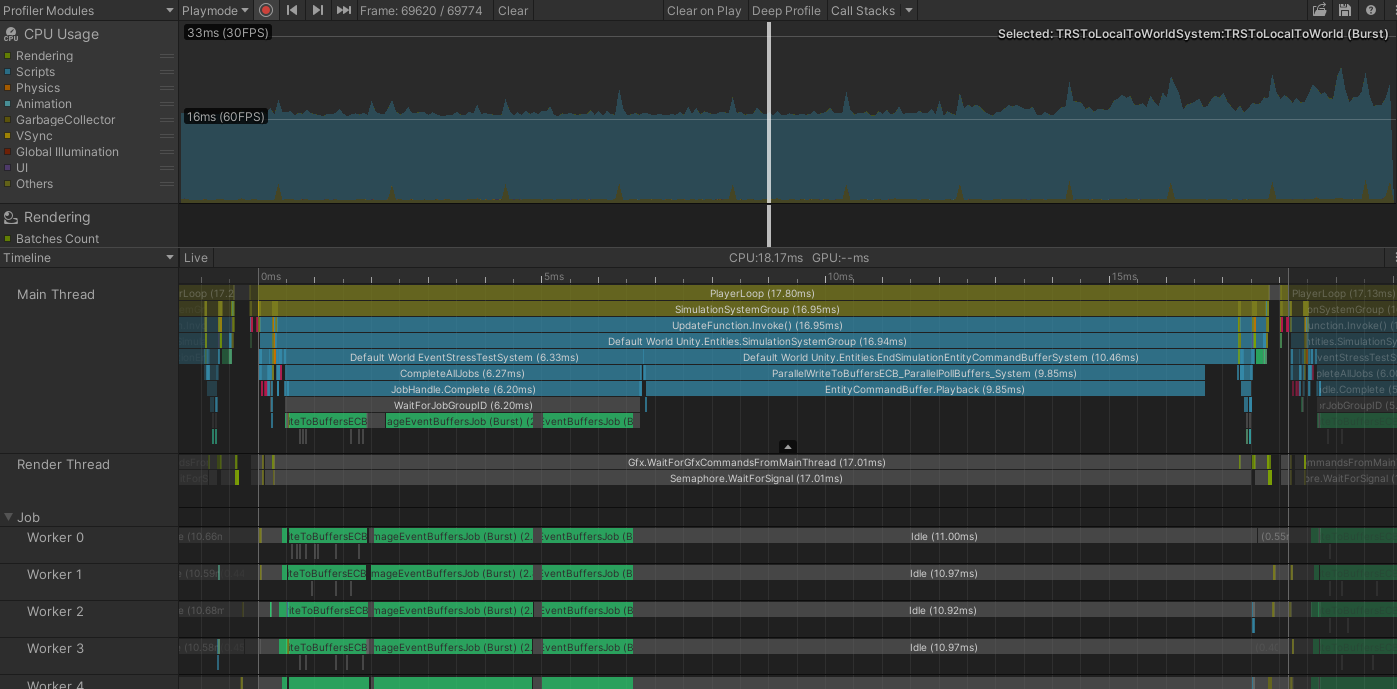
Task: Click the reorder handle beside Others
Action: [x=167, y=184]
